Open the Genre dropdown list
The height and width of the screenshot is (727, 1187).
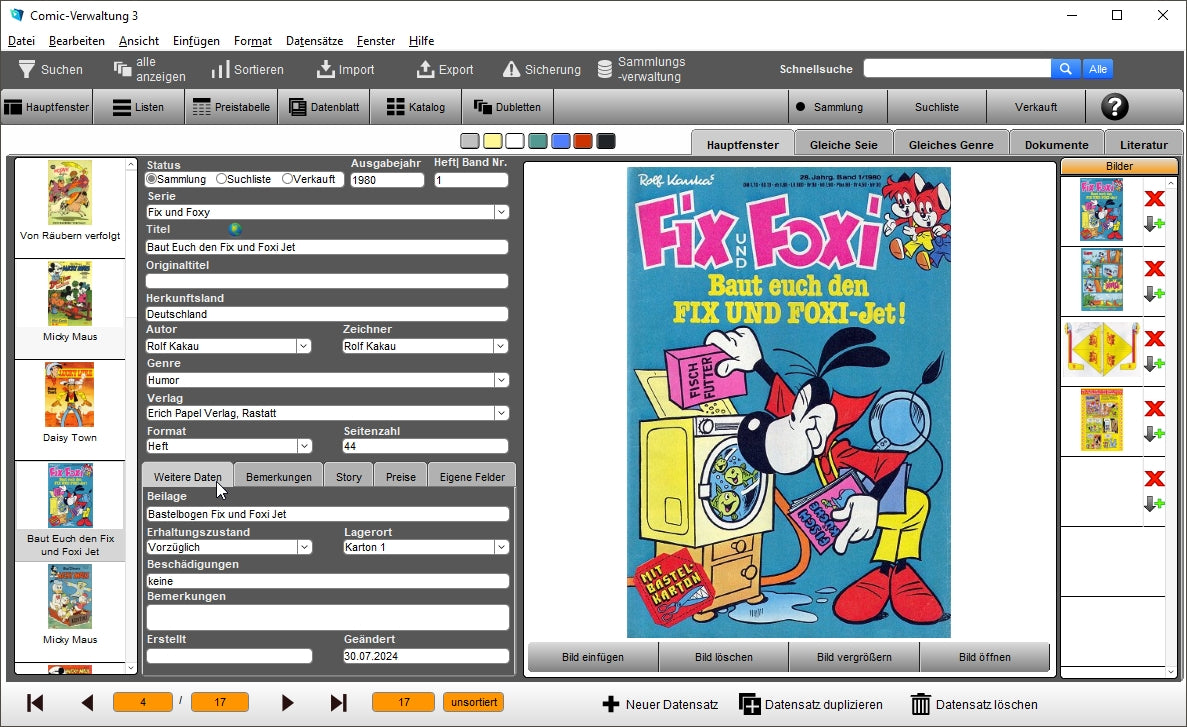pos(500,380)
